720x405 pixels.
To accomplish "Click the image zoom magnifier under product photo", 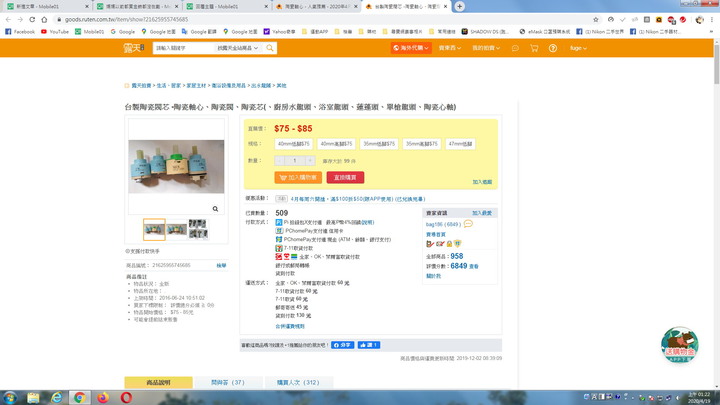I will pos(215,209).
